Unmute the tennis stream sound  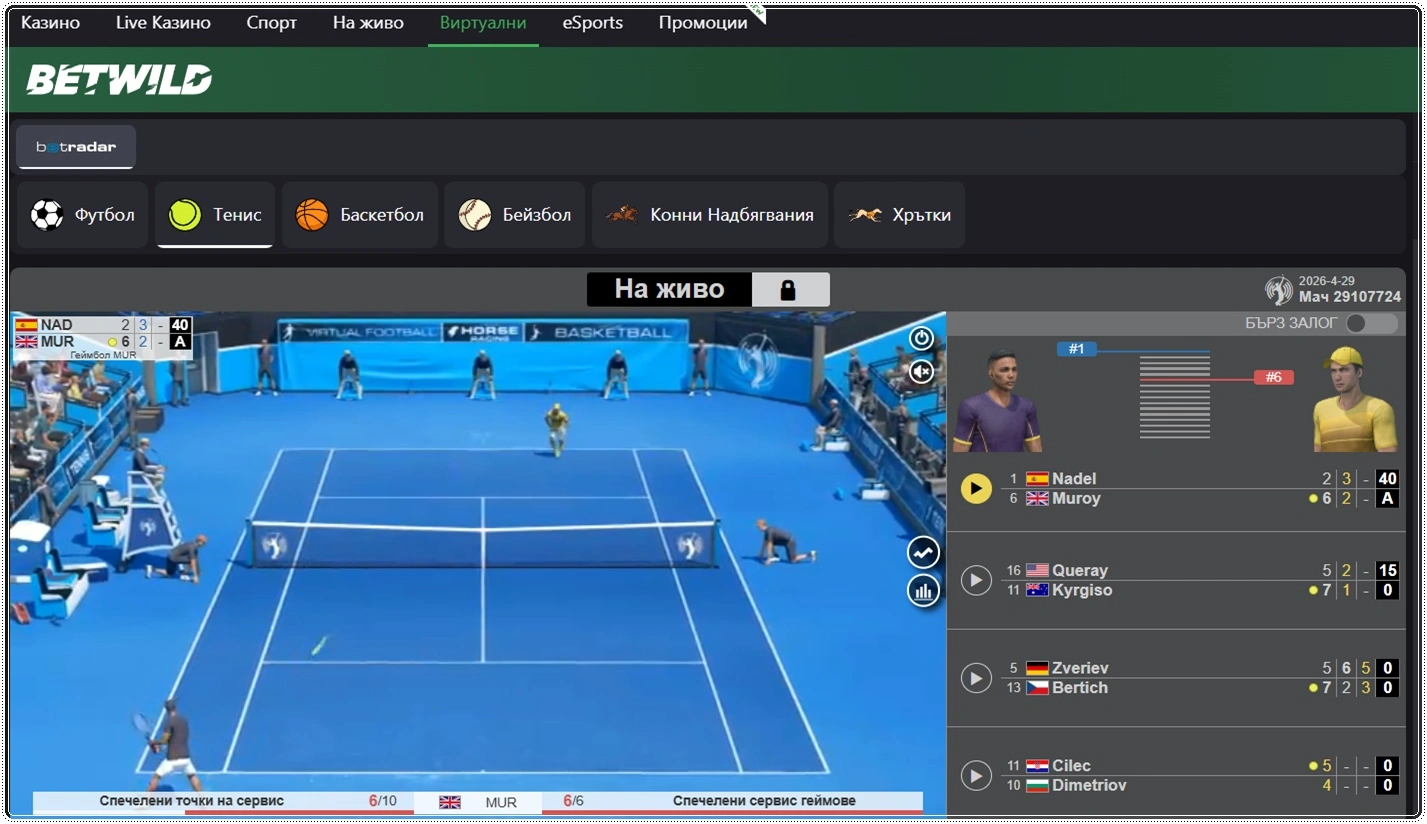pyautogui.click(x=921, y=372)
